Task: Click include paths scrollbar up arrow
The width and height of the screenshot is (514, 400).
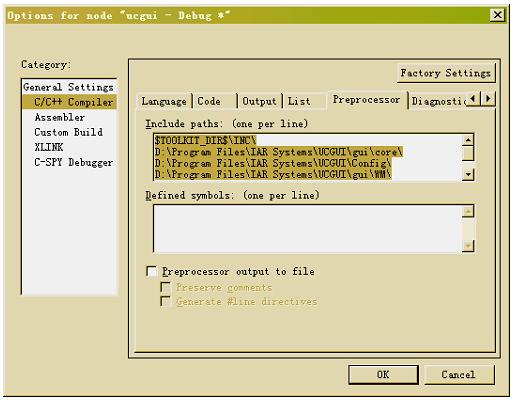Action: coord(468,140)
